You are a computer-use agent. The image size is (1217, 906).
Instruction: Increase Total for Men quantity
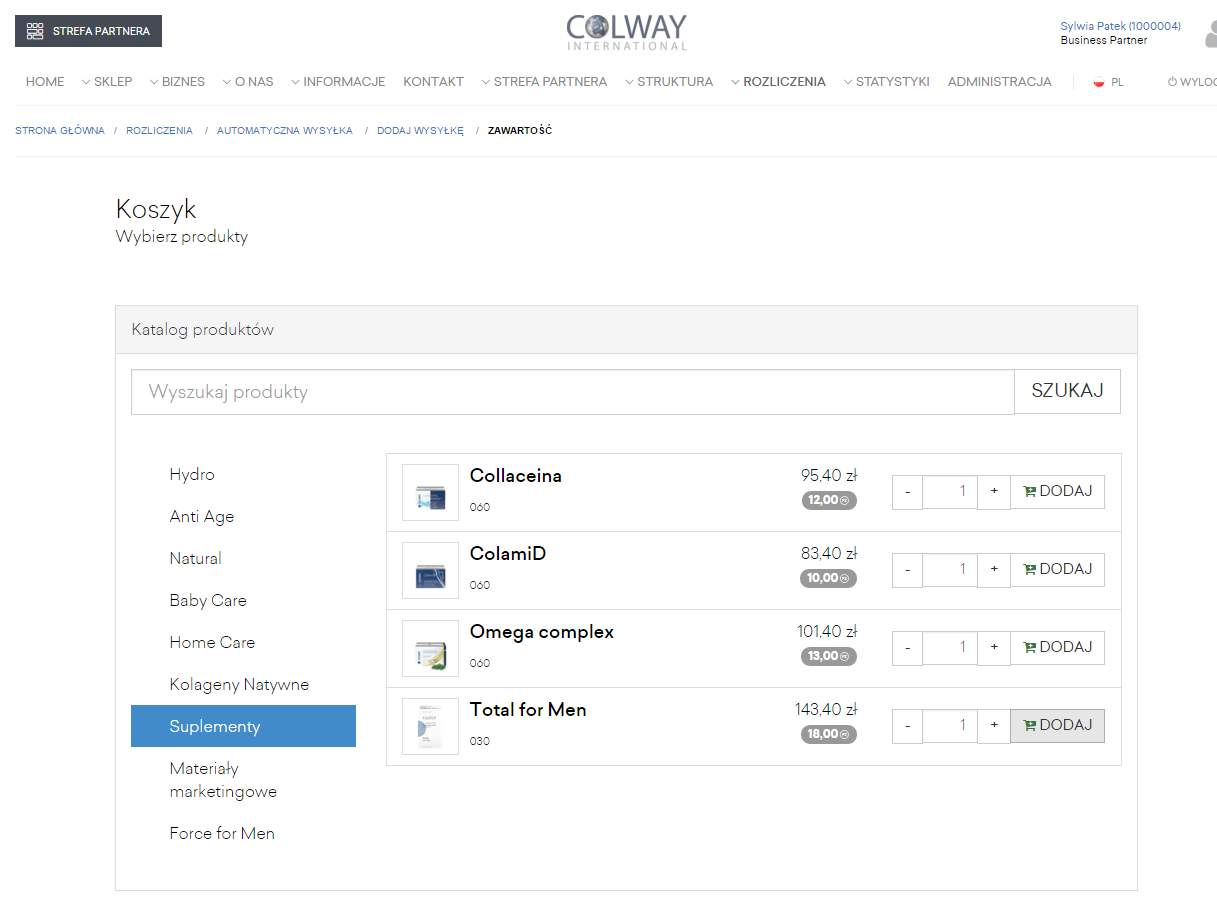[994, 726]
